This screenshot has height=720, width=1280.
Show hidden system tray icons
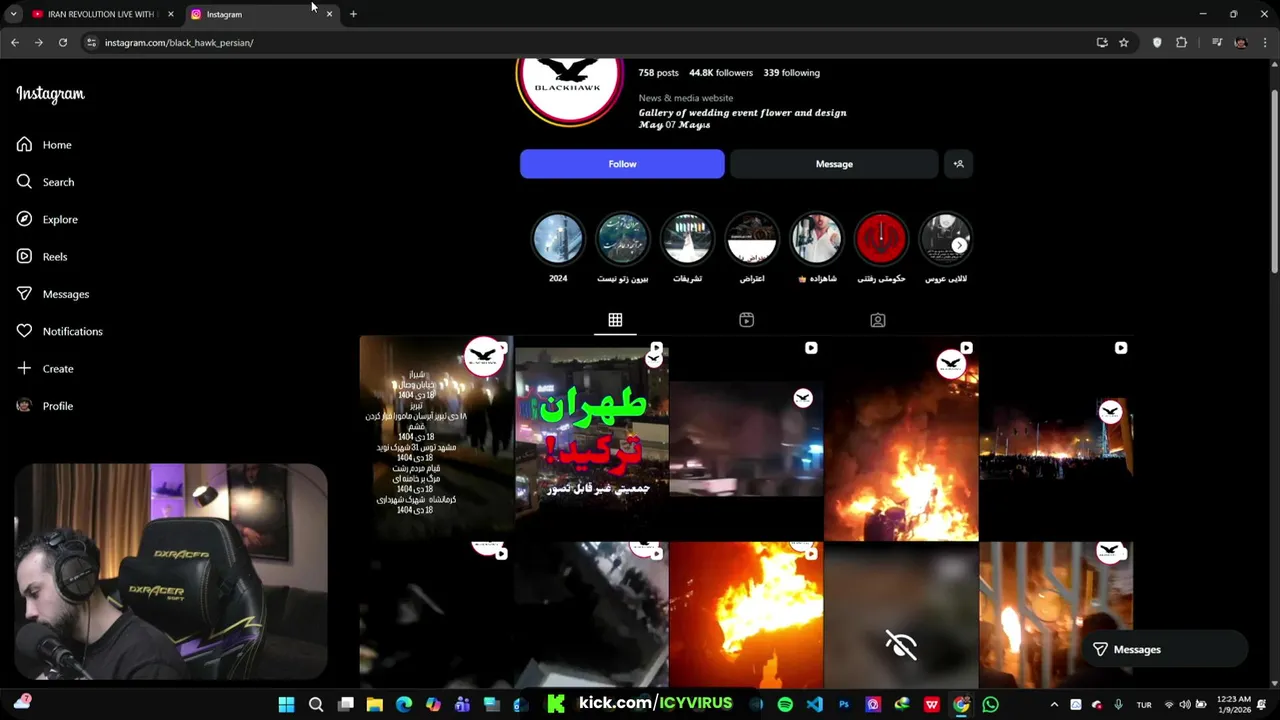(x=1054, y=705)
